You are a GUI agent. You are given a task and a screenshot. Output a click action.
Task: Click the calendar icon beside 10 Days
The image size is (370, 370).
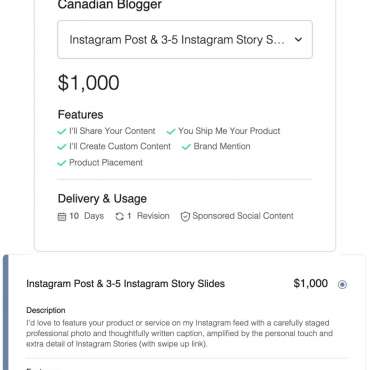[62, 217]
